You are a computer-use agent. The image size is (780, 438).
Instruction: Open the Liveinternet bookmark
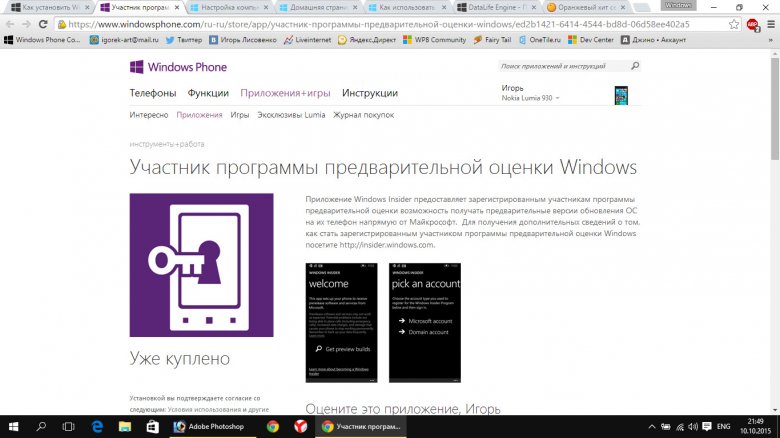307,40
